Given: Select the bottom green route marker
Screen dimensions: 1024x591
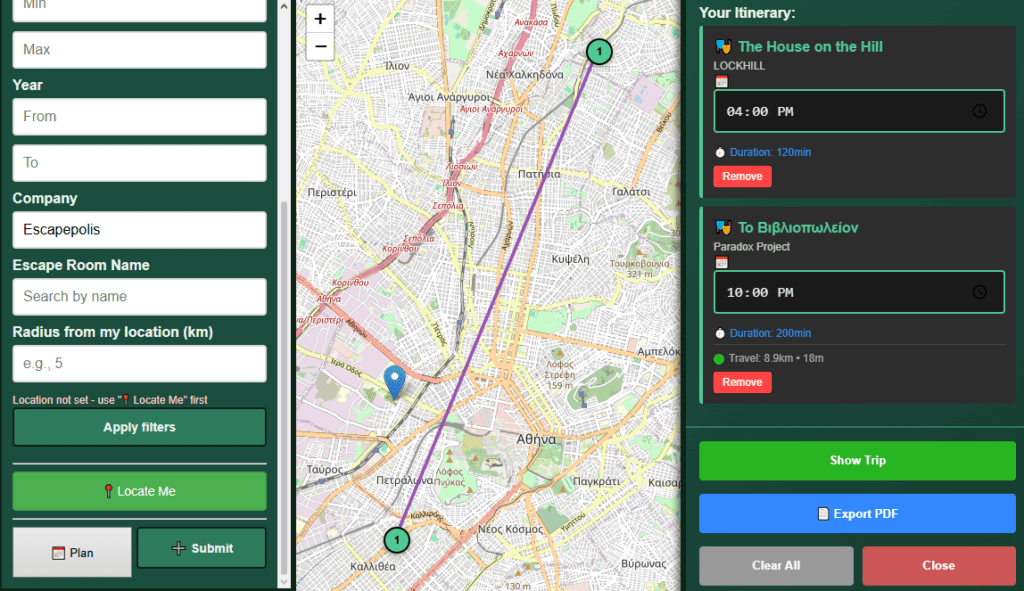Looking at the screenshot, I should pyautogui.click(x=397, y=540).
